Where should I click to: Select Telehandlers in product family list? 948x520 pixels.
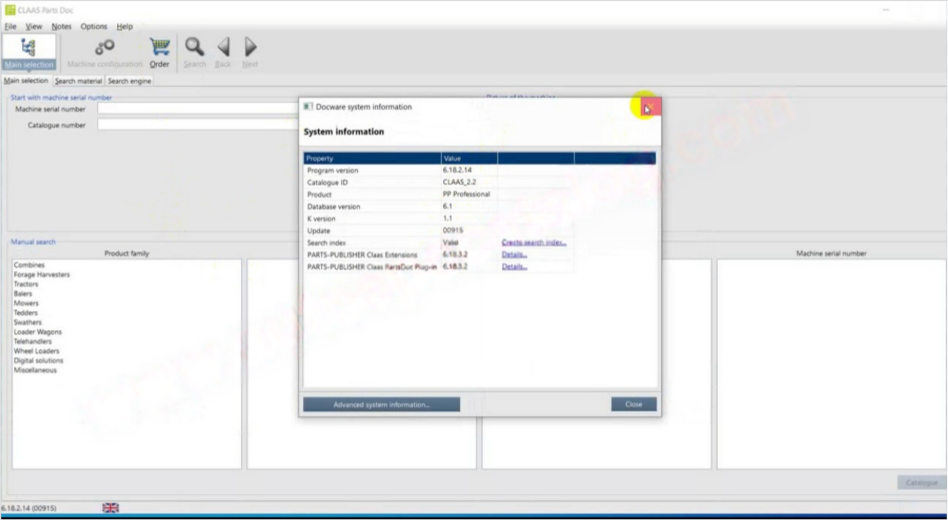point(35,342)
